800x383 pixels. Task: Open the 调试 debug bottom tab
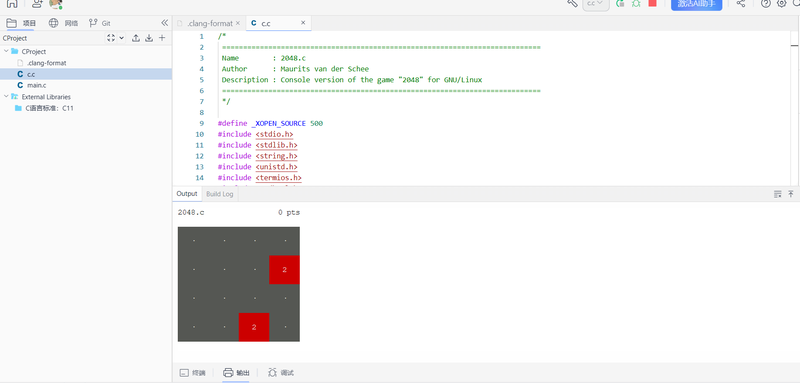[281, 373]
